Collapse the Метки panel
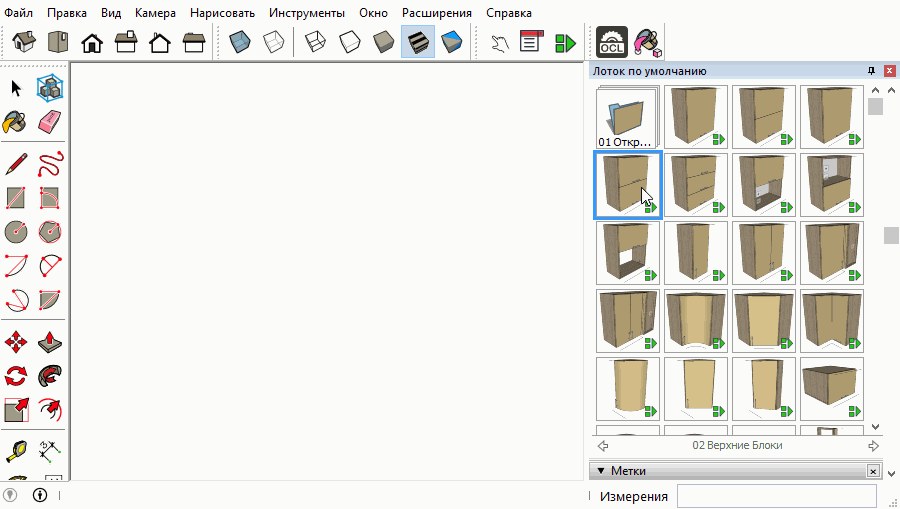 pyautogui.click(x=601, y=471)
